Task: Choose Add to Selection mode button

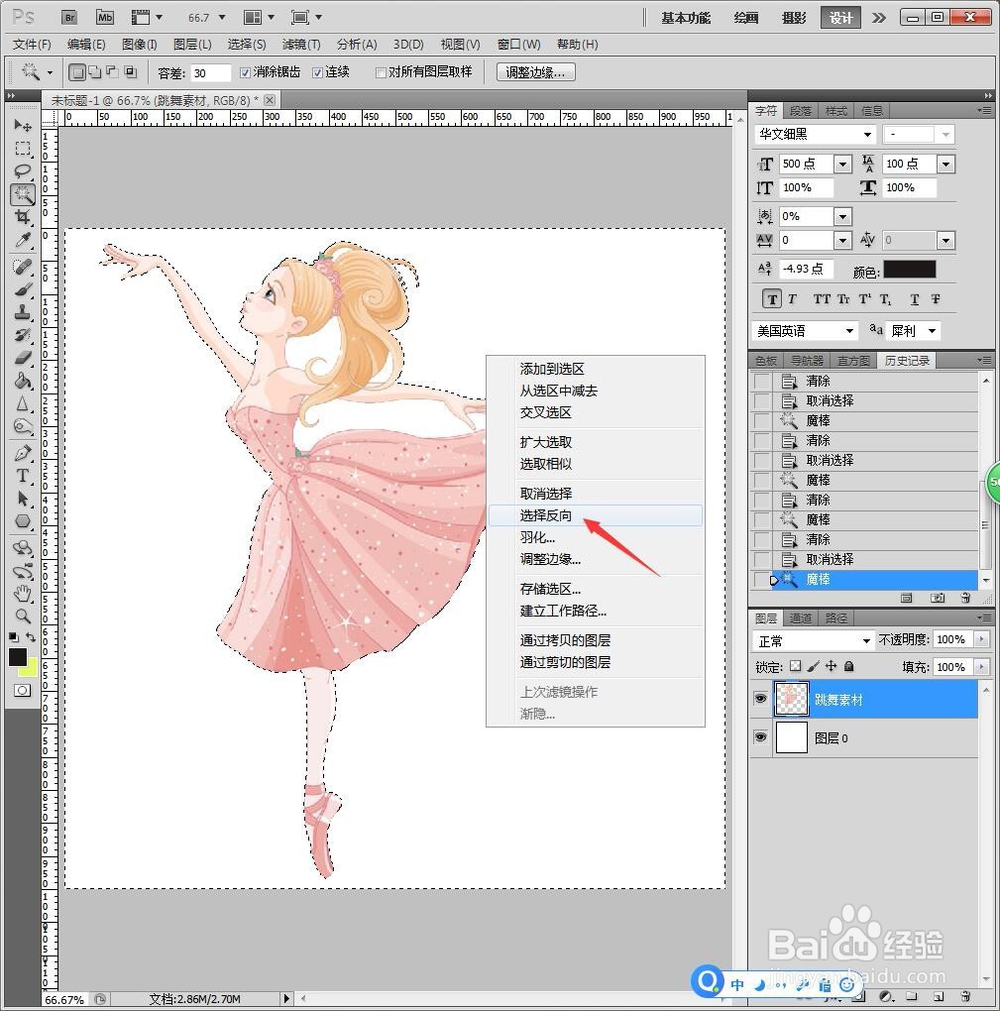Action: coord(95,72)
